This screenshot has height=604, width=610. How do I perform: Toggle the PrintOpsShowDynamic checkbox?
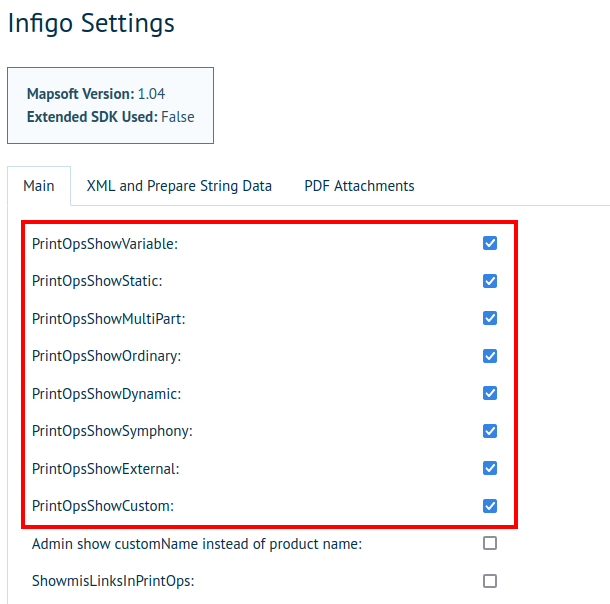(x=490, y=393)
